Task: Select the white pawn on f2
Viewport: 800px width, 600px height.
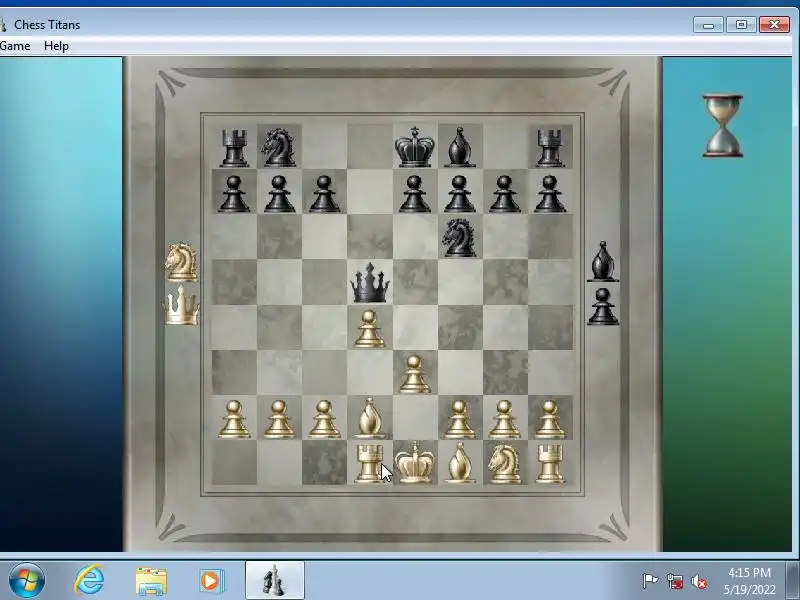Action: tap(460, 419)
